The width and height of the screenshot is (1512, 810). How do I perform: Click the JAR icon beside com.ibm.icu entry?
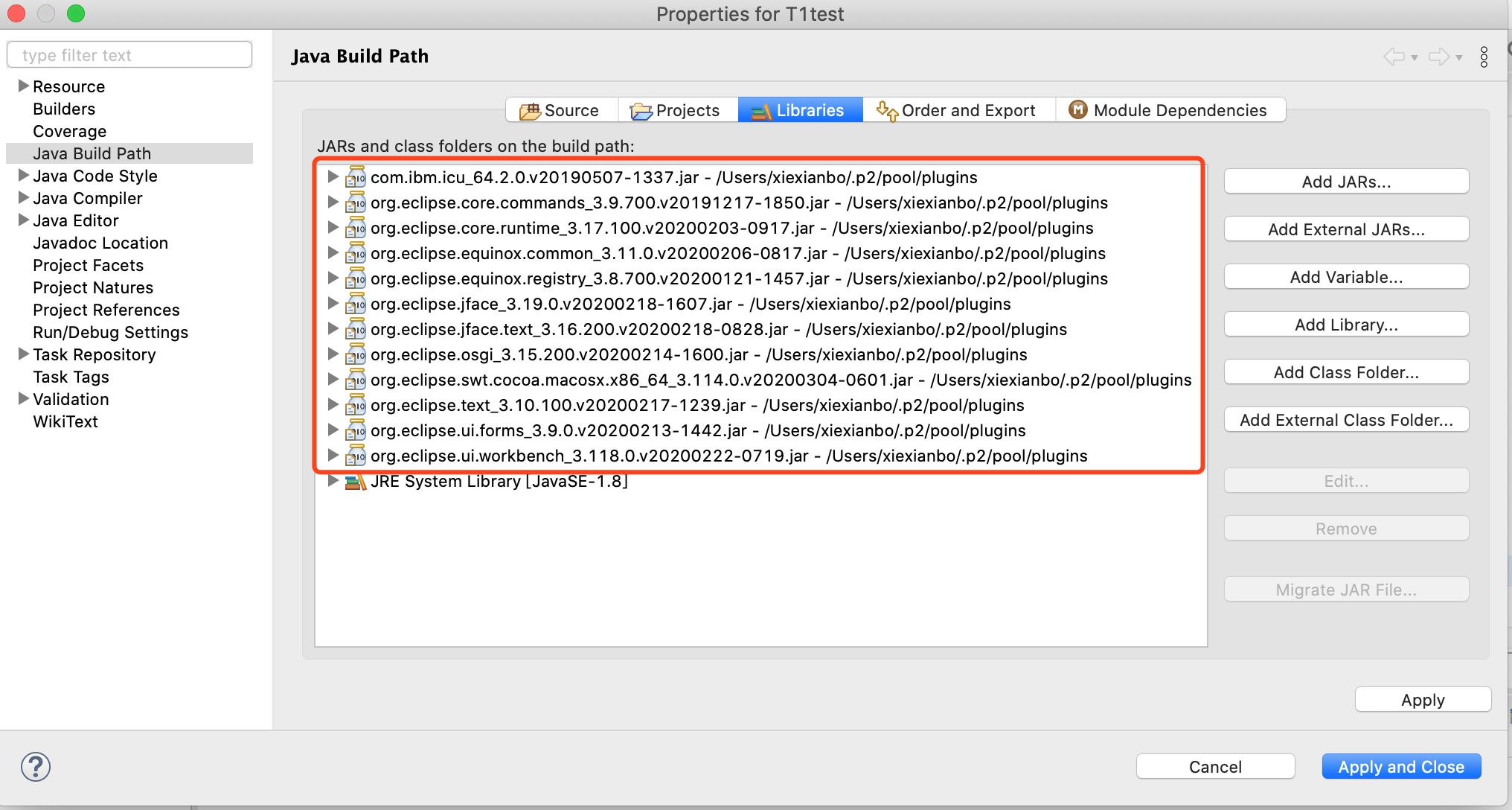pos(356,177)
